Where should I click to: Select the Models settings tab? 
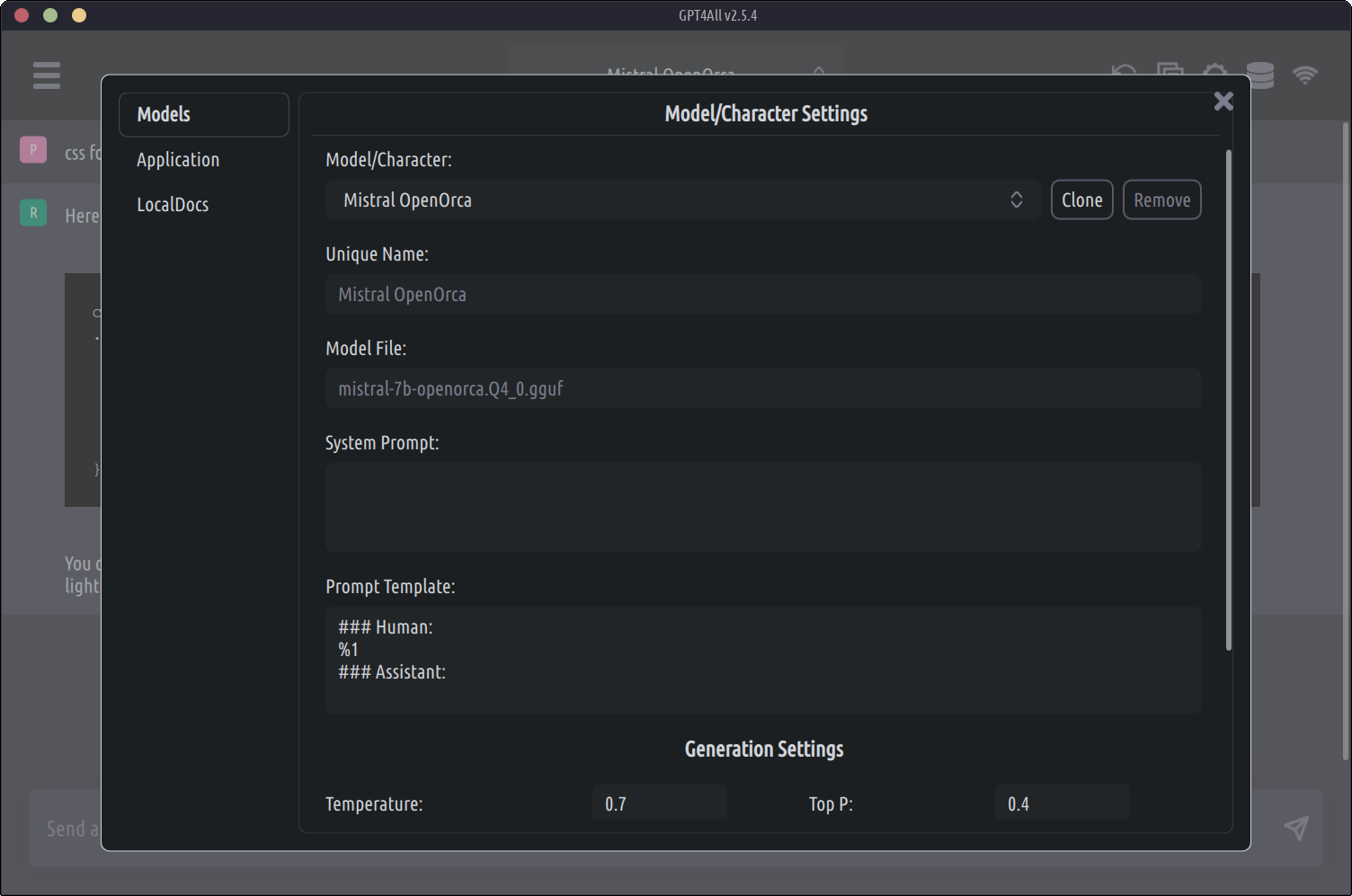point(204,114)
